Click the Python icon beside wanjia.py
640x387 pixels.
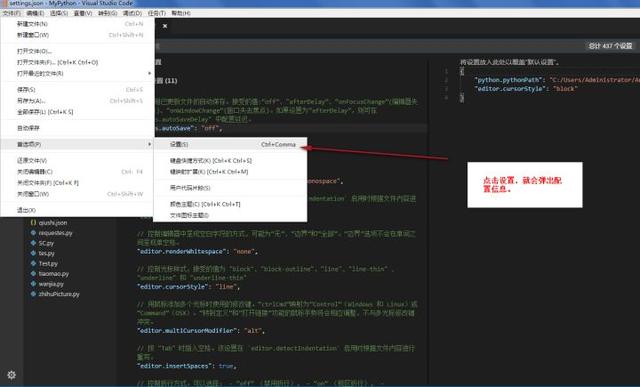point(33,284)
